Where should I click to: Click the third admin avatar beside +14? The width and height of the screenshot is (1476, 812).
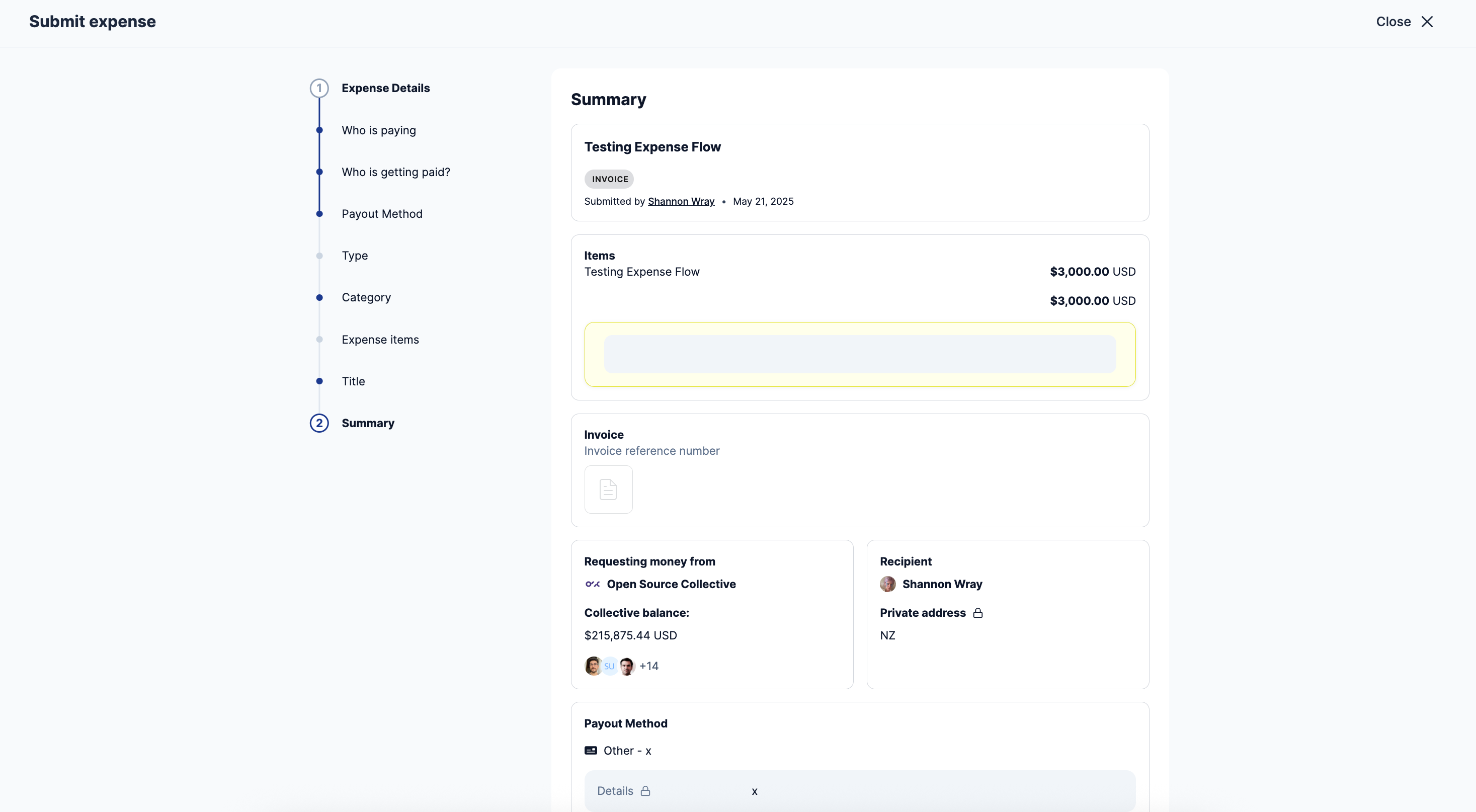pos(627,666)
